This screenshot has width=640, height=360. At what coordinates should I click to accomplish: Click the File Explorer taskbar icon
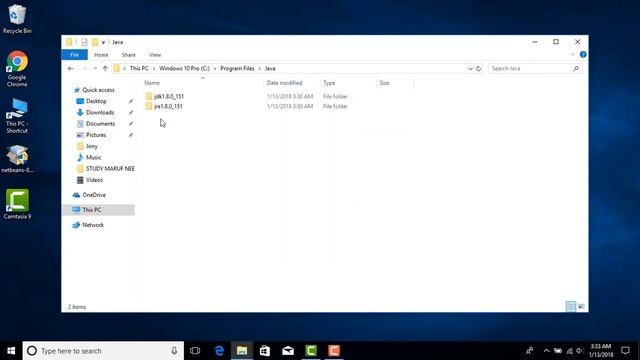tap(242, 351)
